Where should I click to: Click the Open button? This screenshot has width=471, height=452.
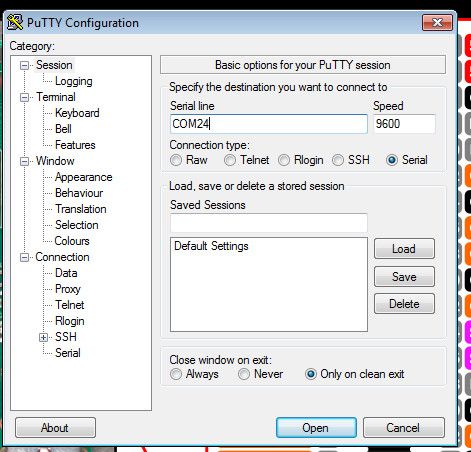[x=316, y=428]
